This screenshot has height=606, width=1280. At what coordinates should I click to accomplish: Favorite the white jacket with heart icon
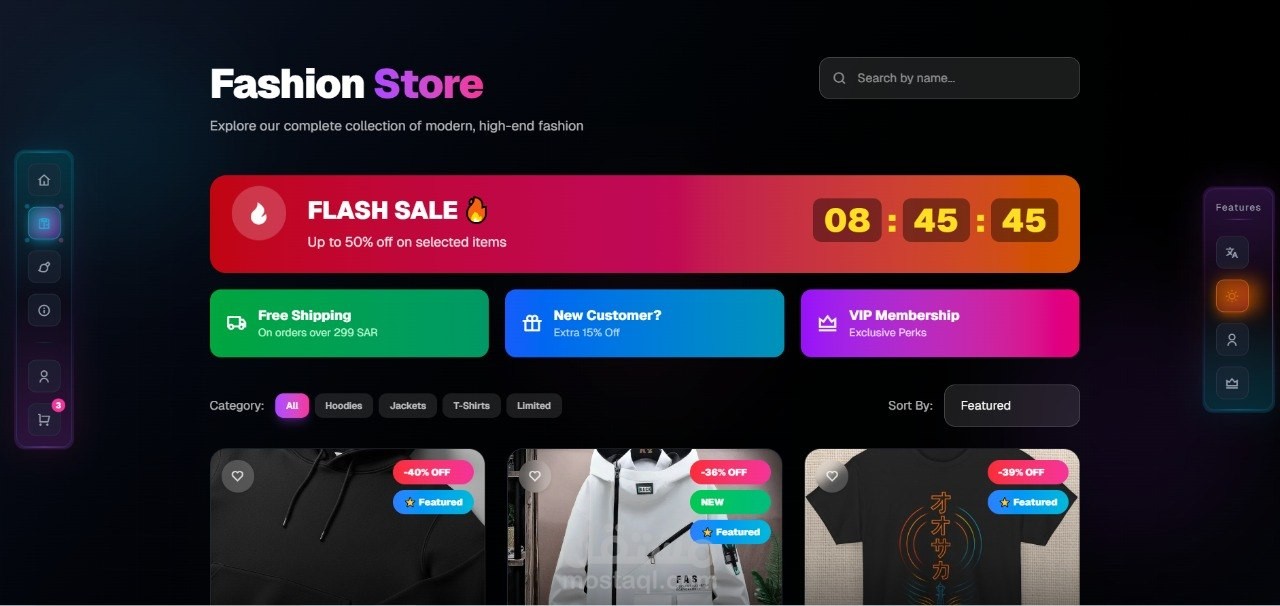pos(535,476)
